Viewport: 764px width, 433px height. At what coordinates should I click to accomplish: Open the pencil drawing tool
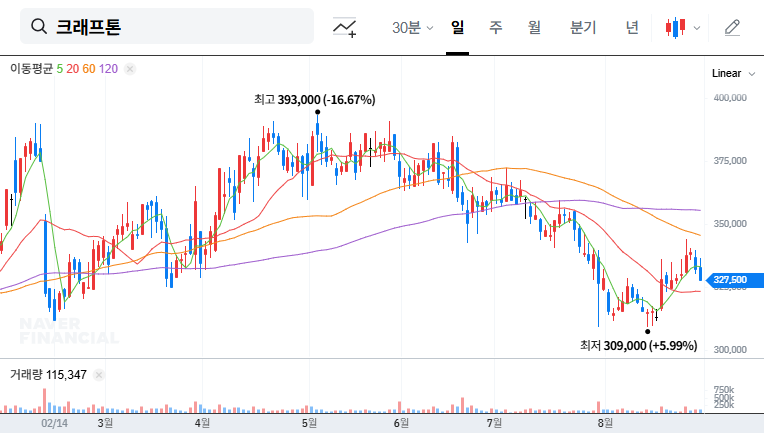pos(732,27)
